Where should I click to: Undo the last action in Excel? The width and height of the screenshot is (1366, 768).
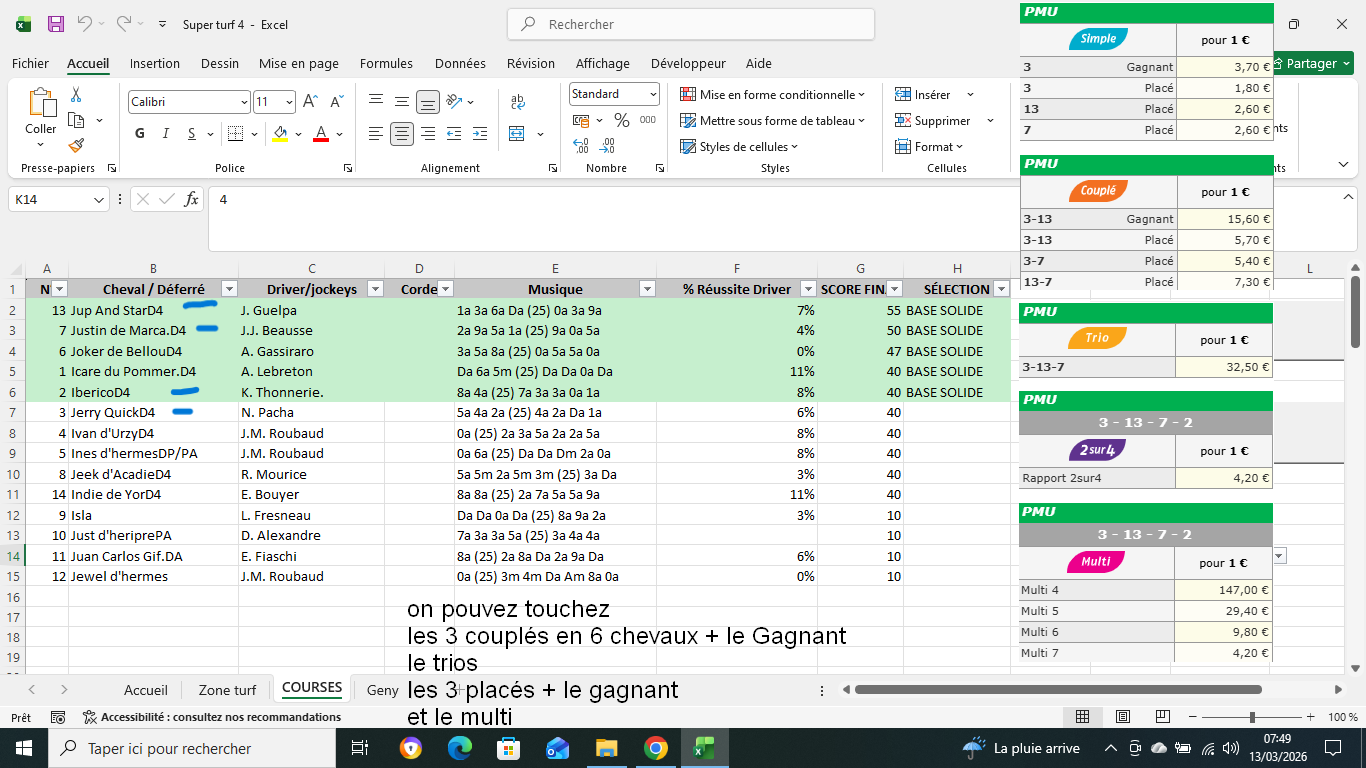click(x=85, y=24)
